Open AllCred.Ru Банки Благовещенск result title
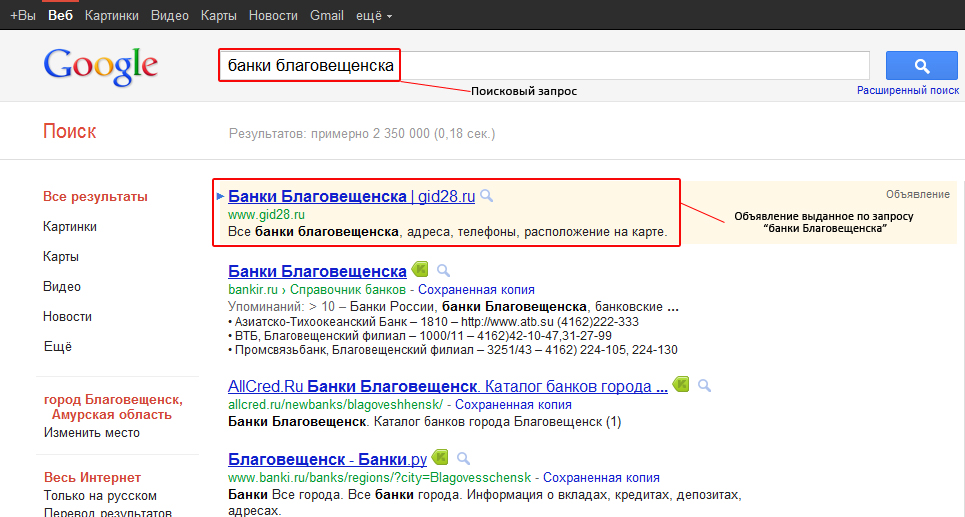 (447, 387)
